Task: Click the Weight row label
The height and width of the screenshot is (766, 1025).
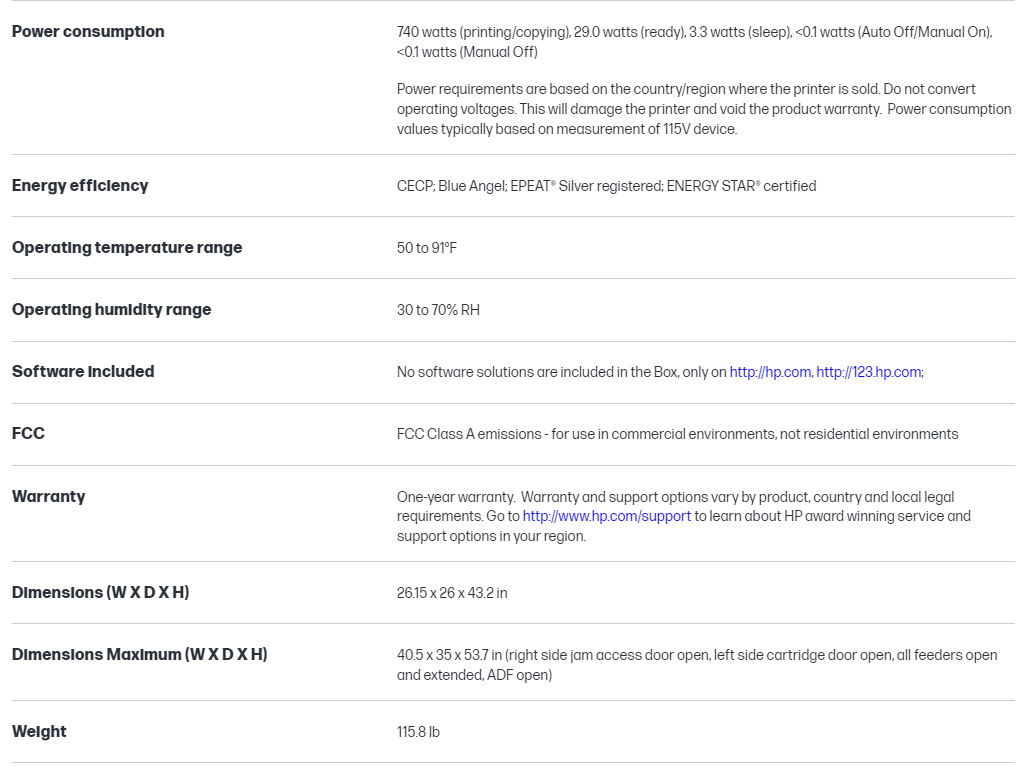Action: 39,731
